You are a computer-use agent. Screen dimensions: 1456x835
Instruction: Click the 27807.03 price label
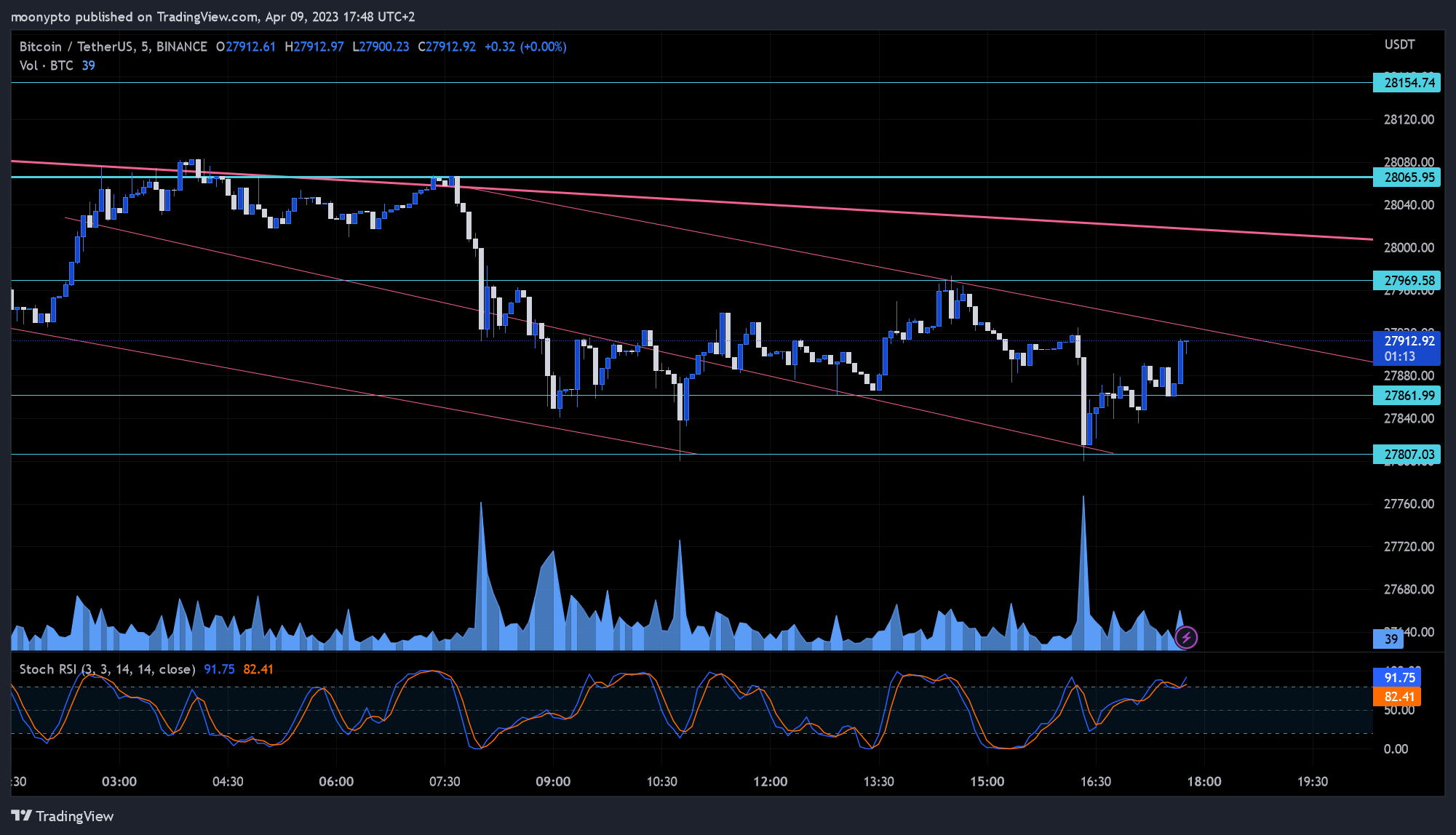click(1407, 455)
